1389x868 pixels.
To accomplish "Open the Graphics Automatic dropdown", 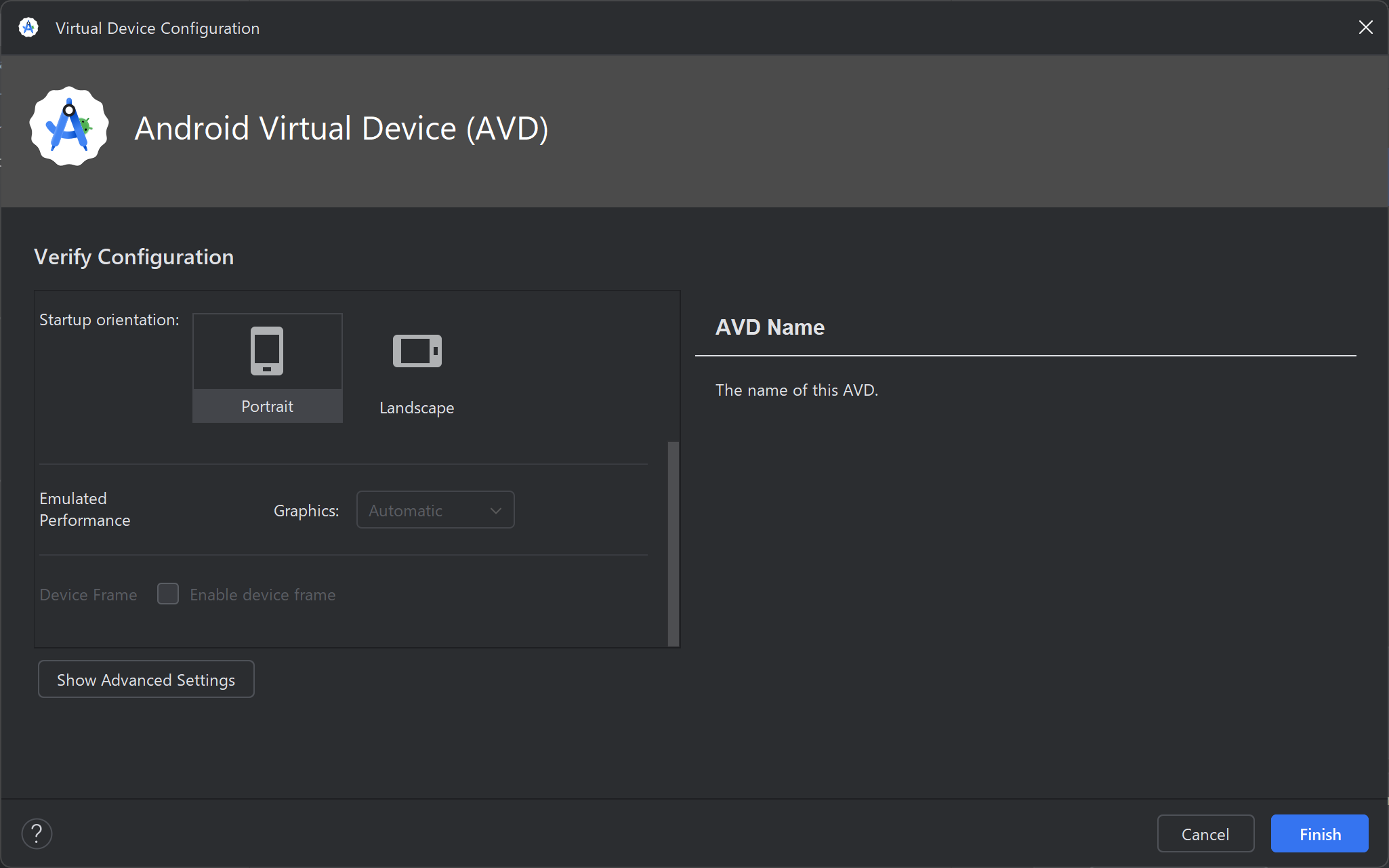I will click(435, 510).
